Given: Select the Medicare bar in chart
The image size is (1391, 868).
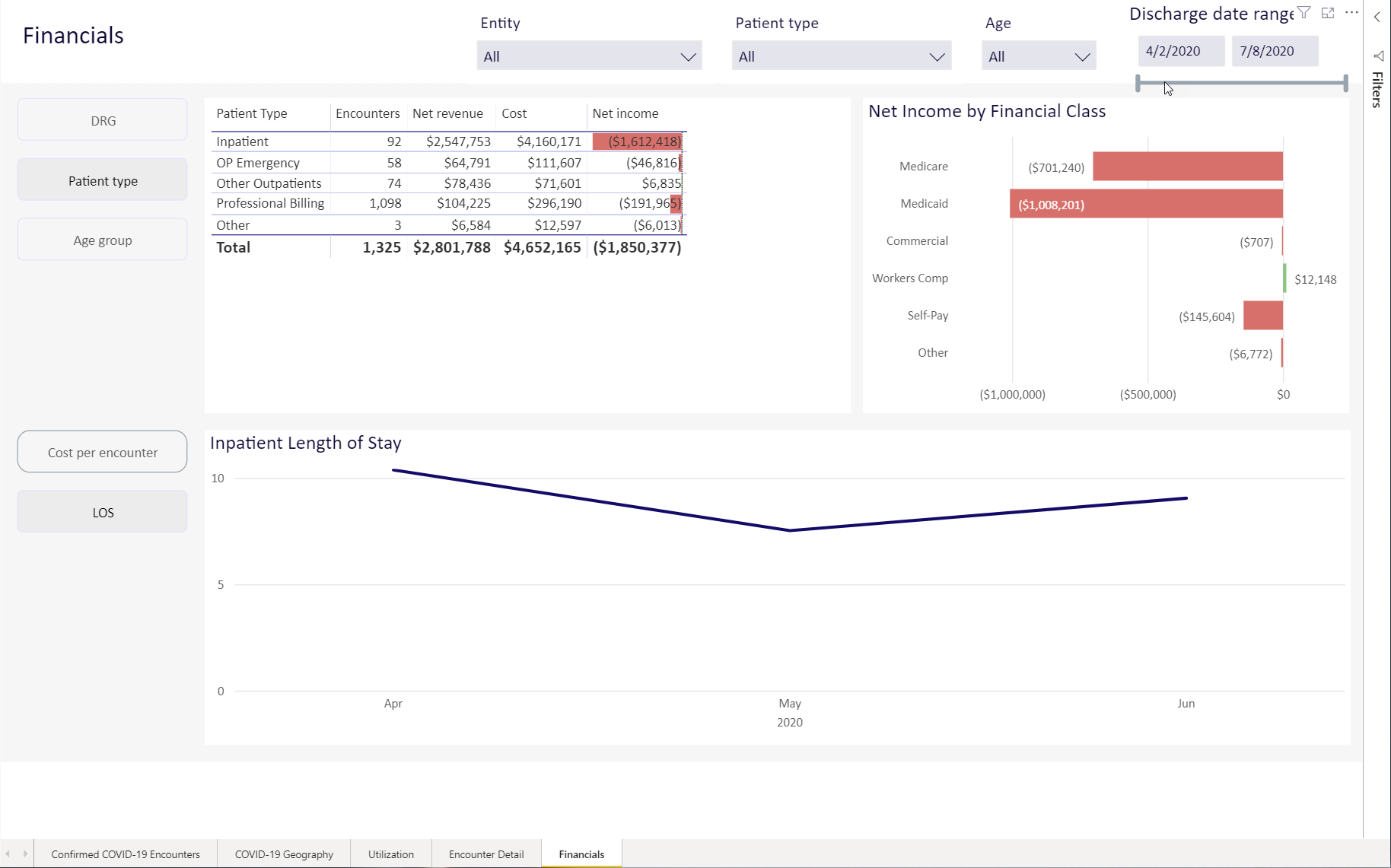Looking at the screenshot, I should 1188,167.
